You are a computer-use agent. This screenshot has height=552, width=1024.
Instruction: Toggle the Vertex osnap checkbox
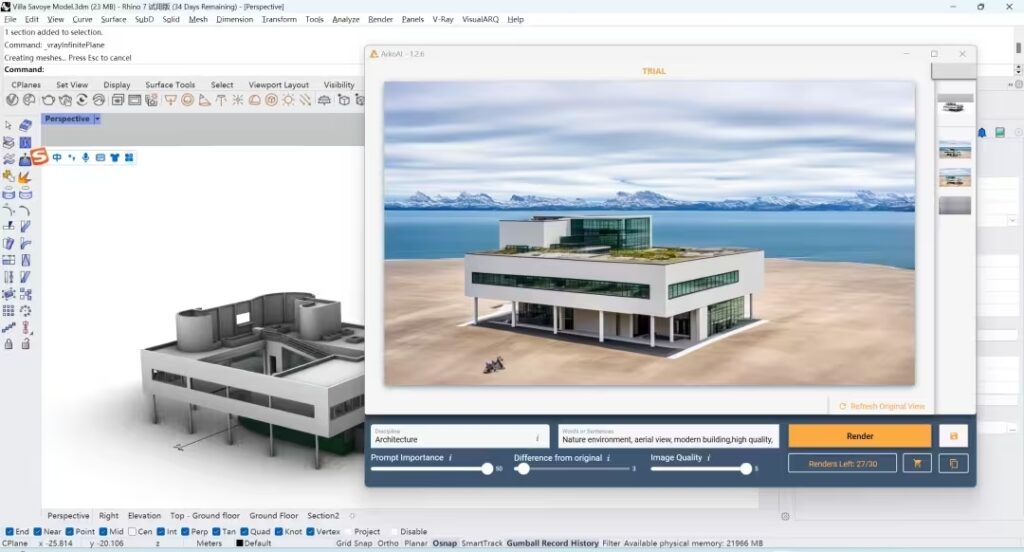click(310, 532)
